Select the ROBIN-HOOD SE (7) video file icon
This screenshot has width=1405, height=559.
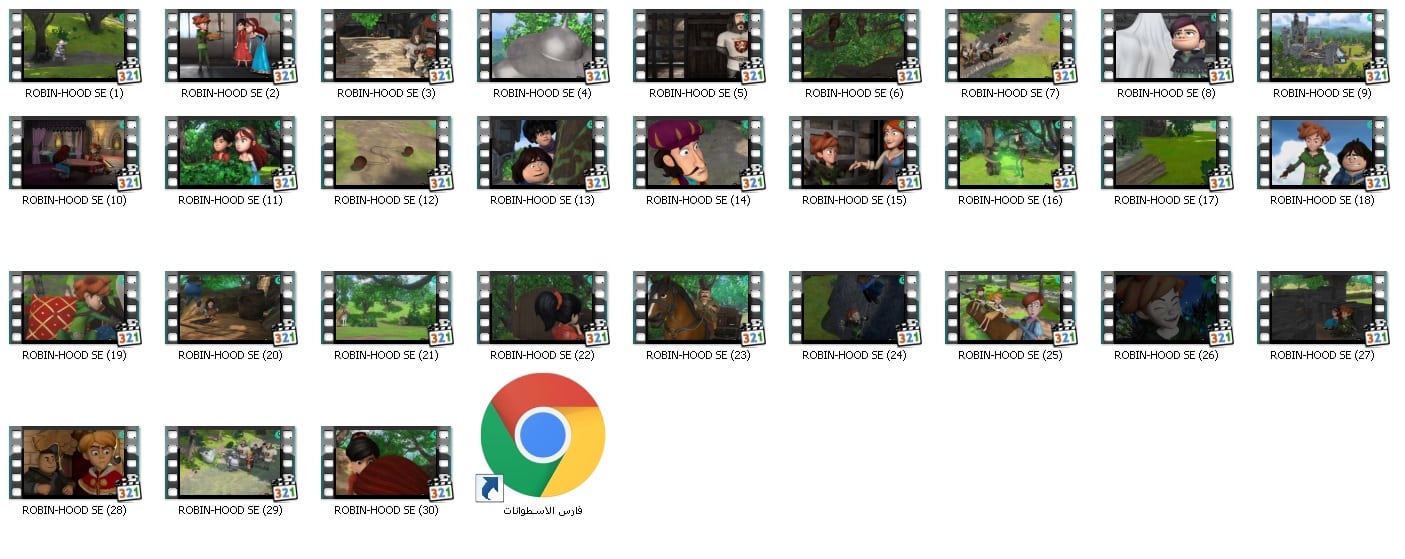click(x=1010, y=46)
